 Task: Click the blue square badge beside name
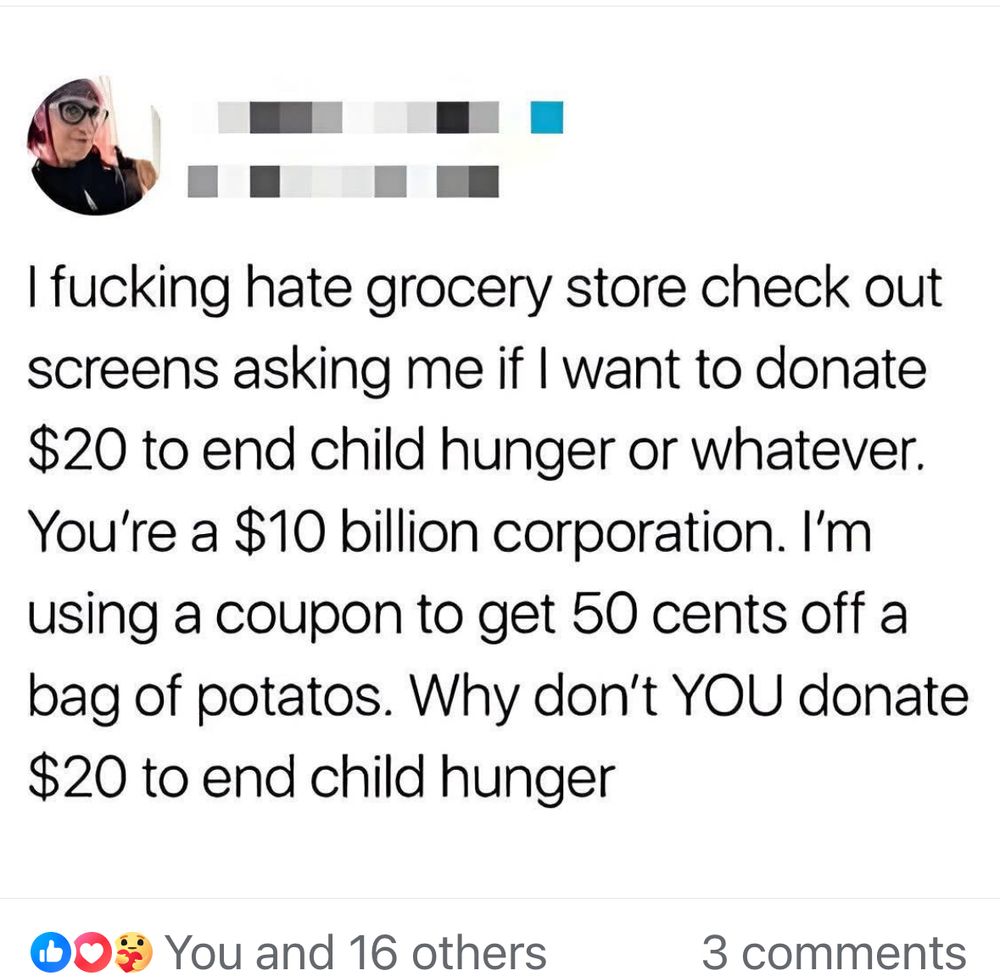click(547, 117)
